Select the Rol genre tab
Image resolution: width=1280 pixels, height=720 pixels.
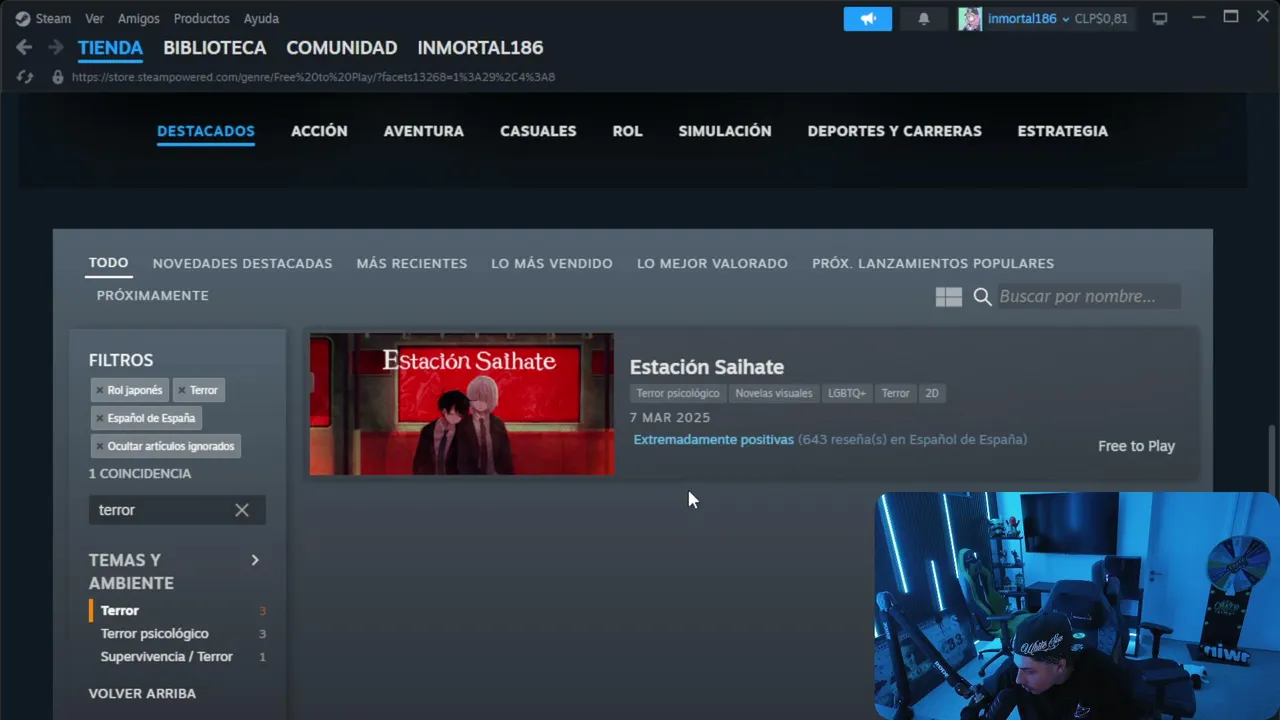[x=628, y=131]
